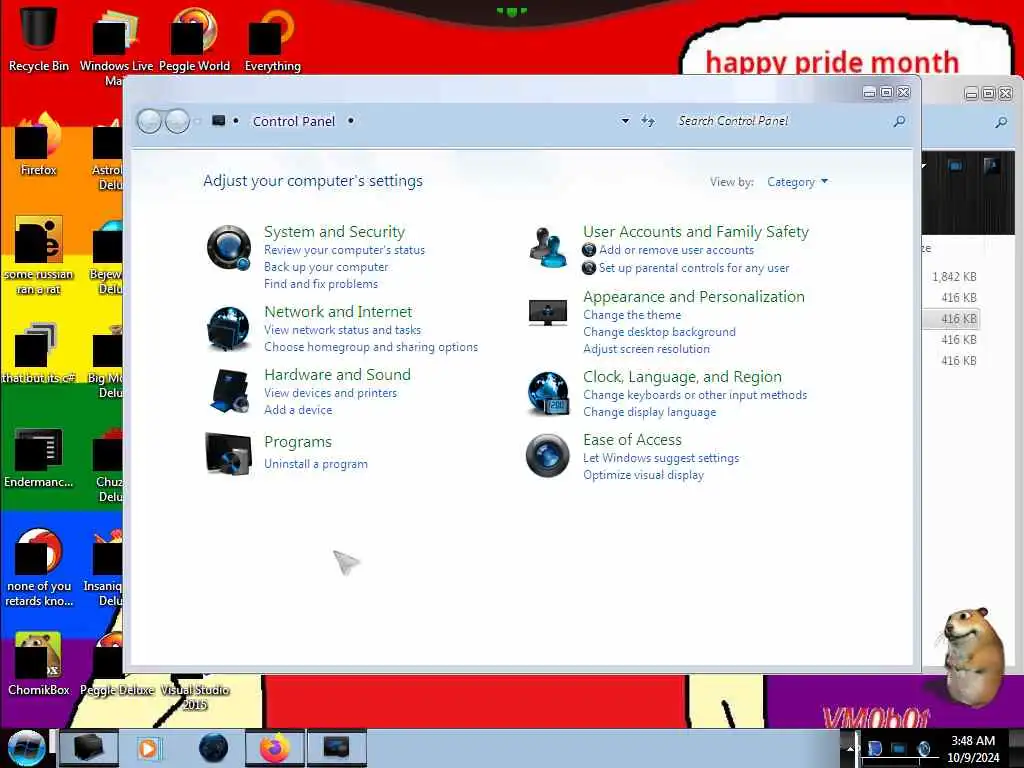Open the Hardware and Sound heading
Screen dimensions: 1024x768
coord(338,374)
